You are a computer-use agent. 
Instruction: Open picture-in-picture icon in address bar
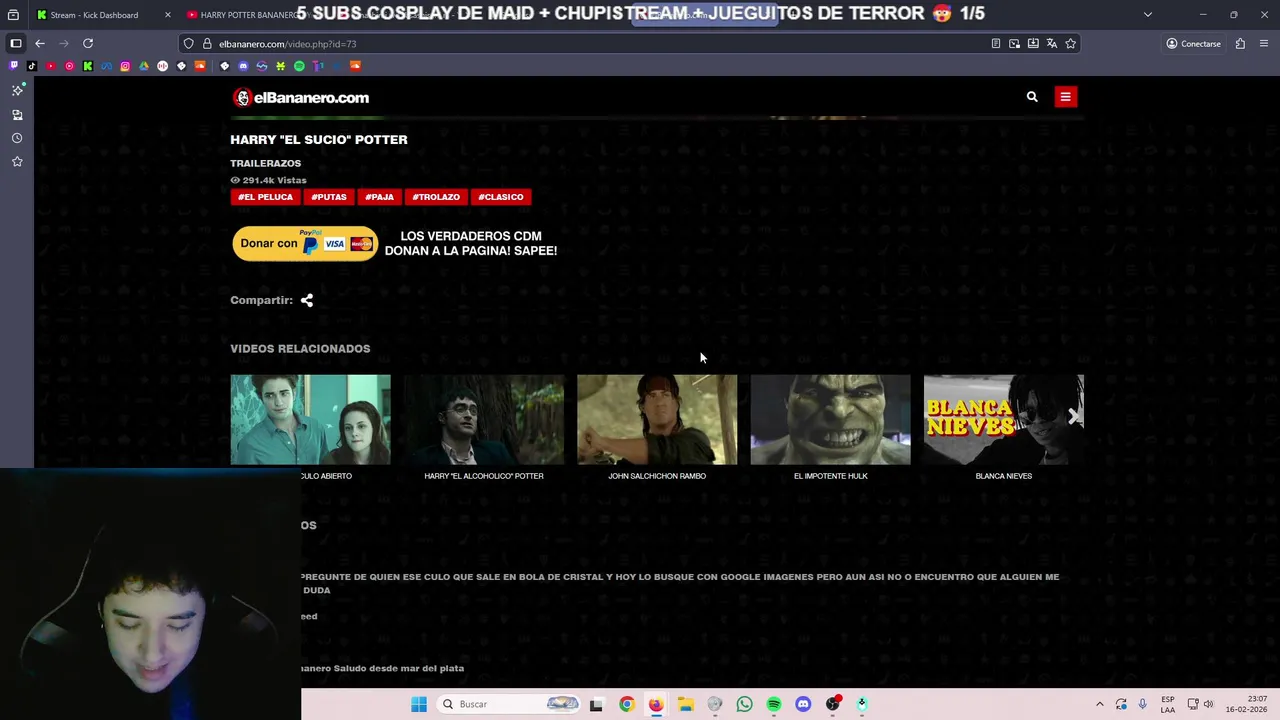coord(1014,44)
